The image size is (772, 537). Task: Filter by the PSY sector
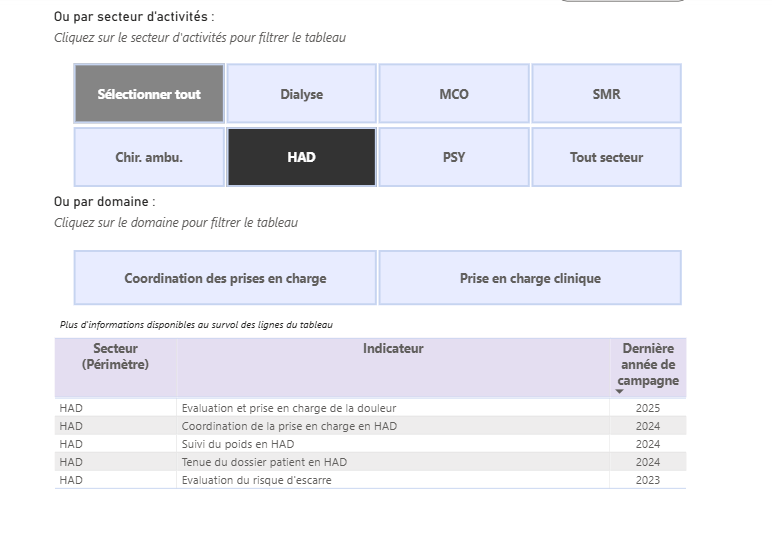(x=454, y=157)
